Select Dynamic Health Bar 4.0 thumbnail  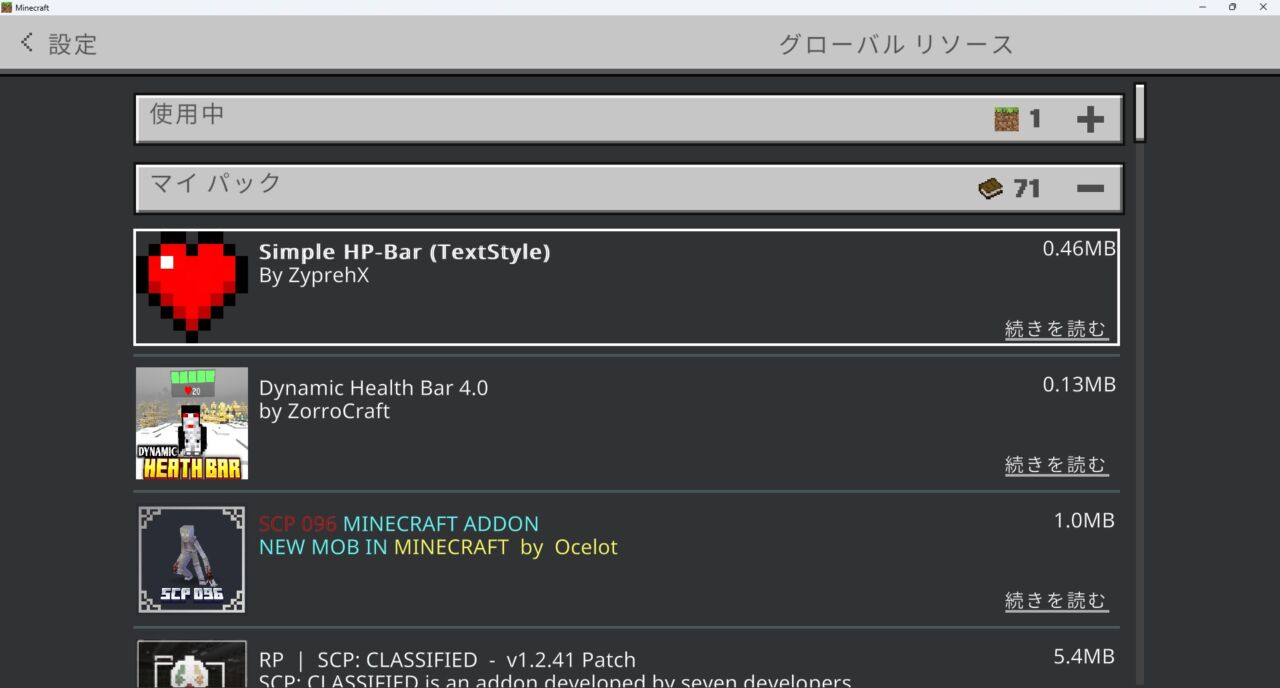(x=192, y=423)
